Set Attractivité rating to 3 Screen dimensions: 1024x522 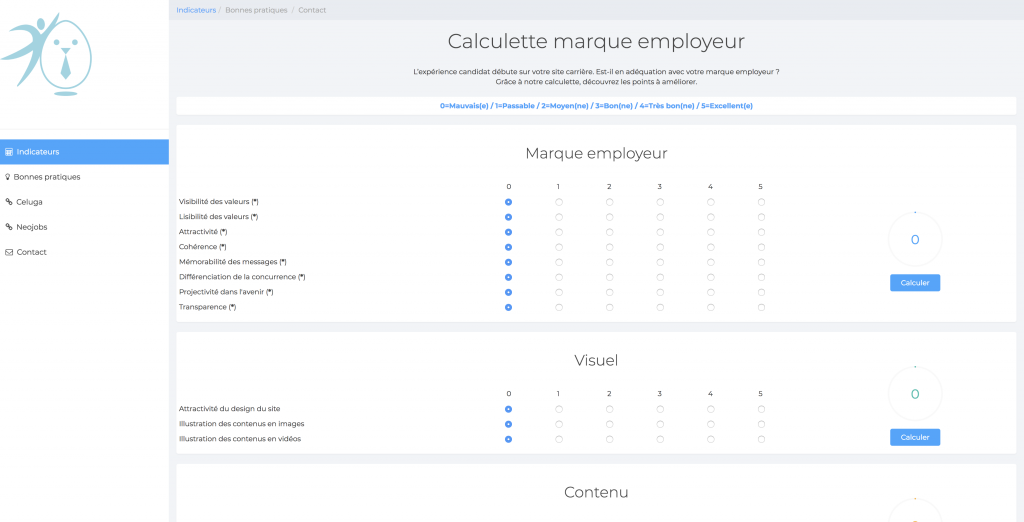pyautogui.click(x=660, y=232)
